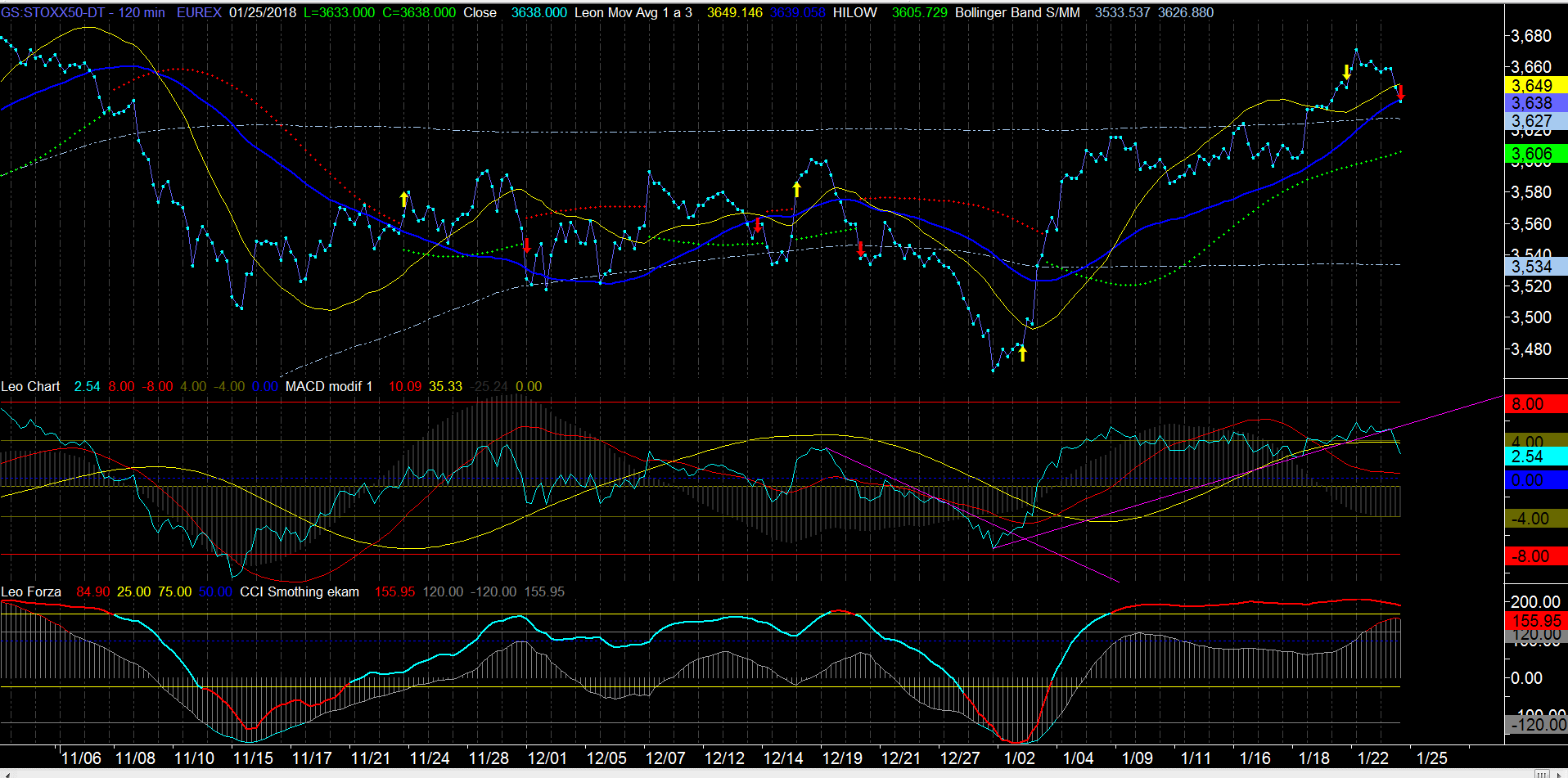Click the 3626.880 Bollinger value
The width and height of the screenshot is (1568, 778).
pyautogui.click(x=1186, y=12)
